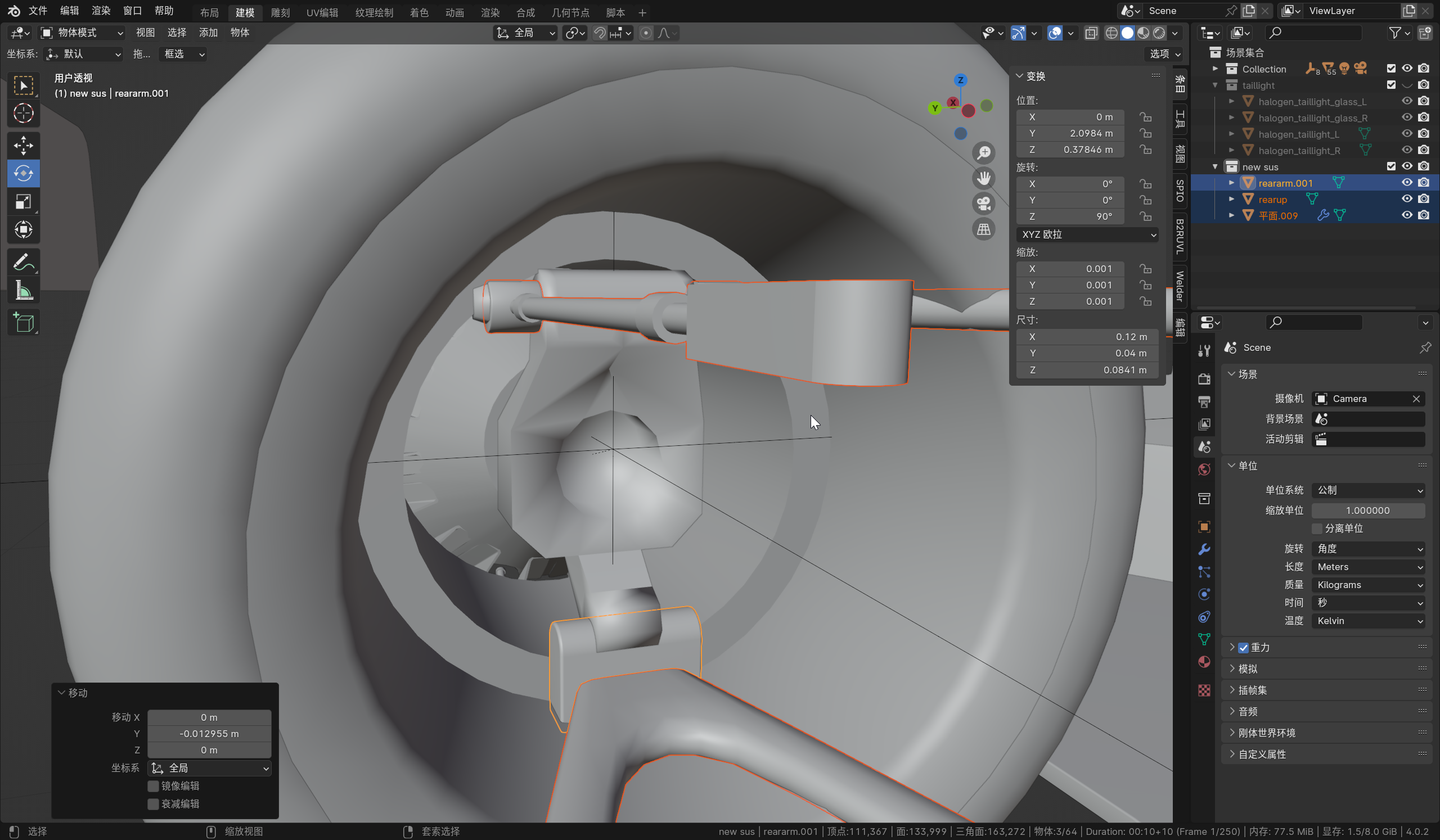Switch to Material Preview shading mode
This screenshot has width=1440, height=840.
1143,33
